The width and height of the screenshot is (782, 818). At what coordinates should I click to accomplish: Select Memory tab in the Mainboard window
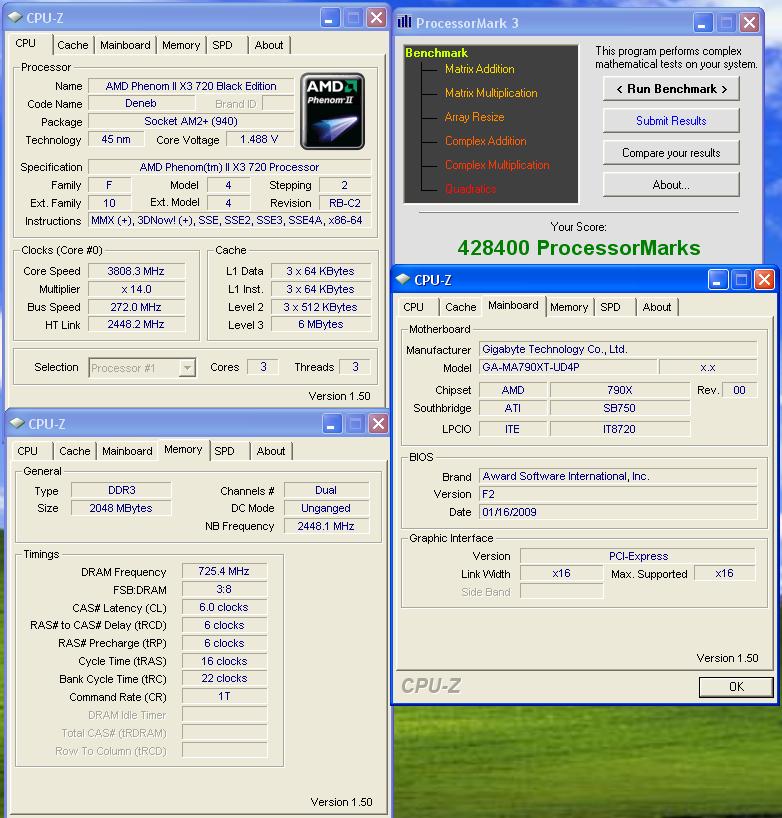click(x=569, y=307)
